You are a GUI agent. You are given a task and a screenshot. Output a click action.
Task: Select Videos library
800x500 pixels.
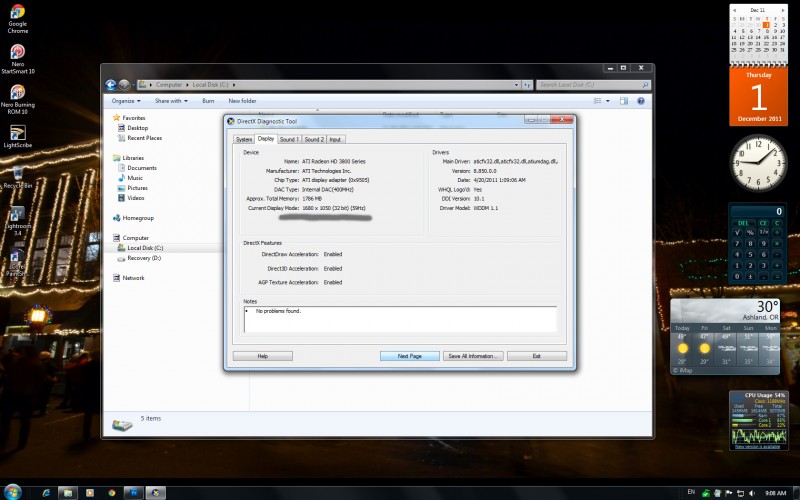pyautogui.click(x=136, y=198)
